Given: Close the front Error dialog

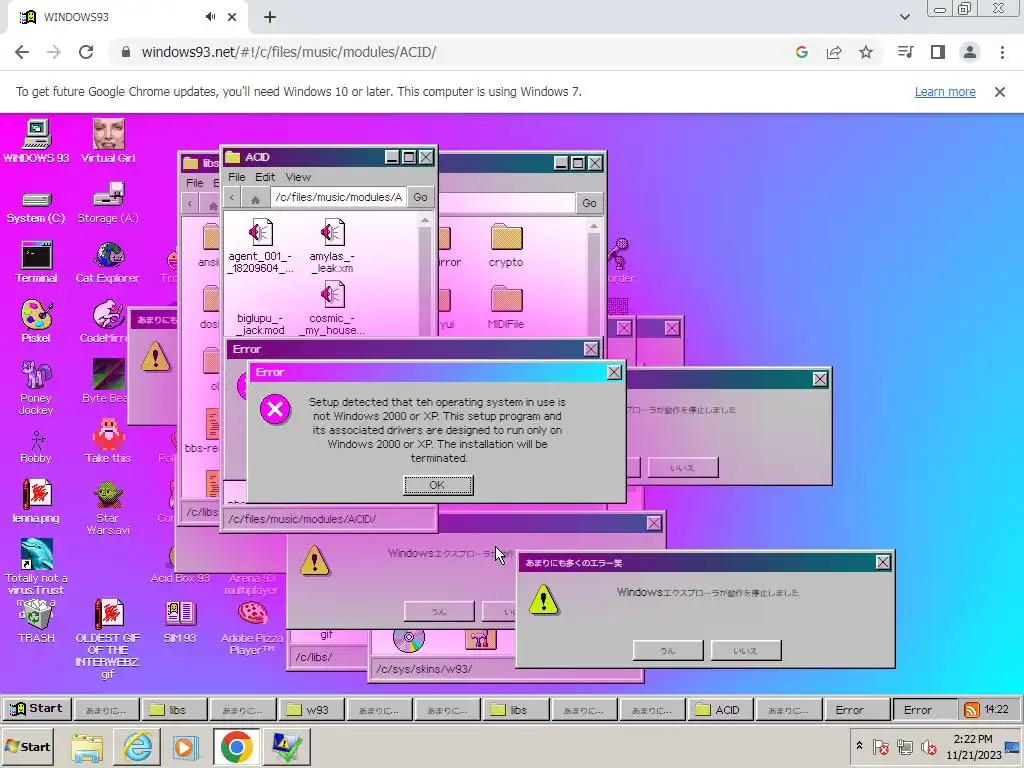Looking at the screenshot, I should [x=614, y=372].
